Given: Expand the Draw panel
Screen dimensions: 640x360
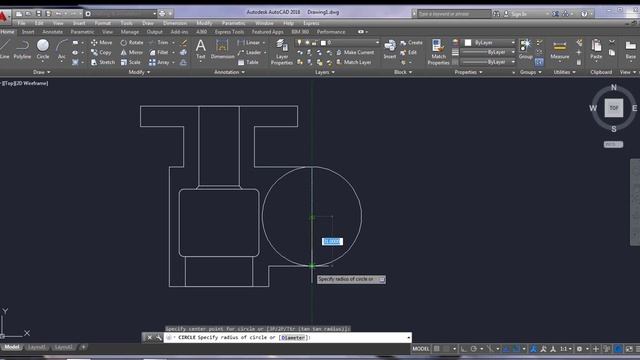Looking at the screenshot, I should click(42, 72).
